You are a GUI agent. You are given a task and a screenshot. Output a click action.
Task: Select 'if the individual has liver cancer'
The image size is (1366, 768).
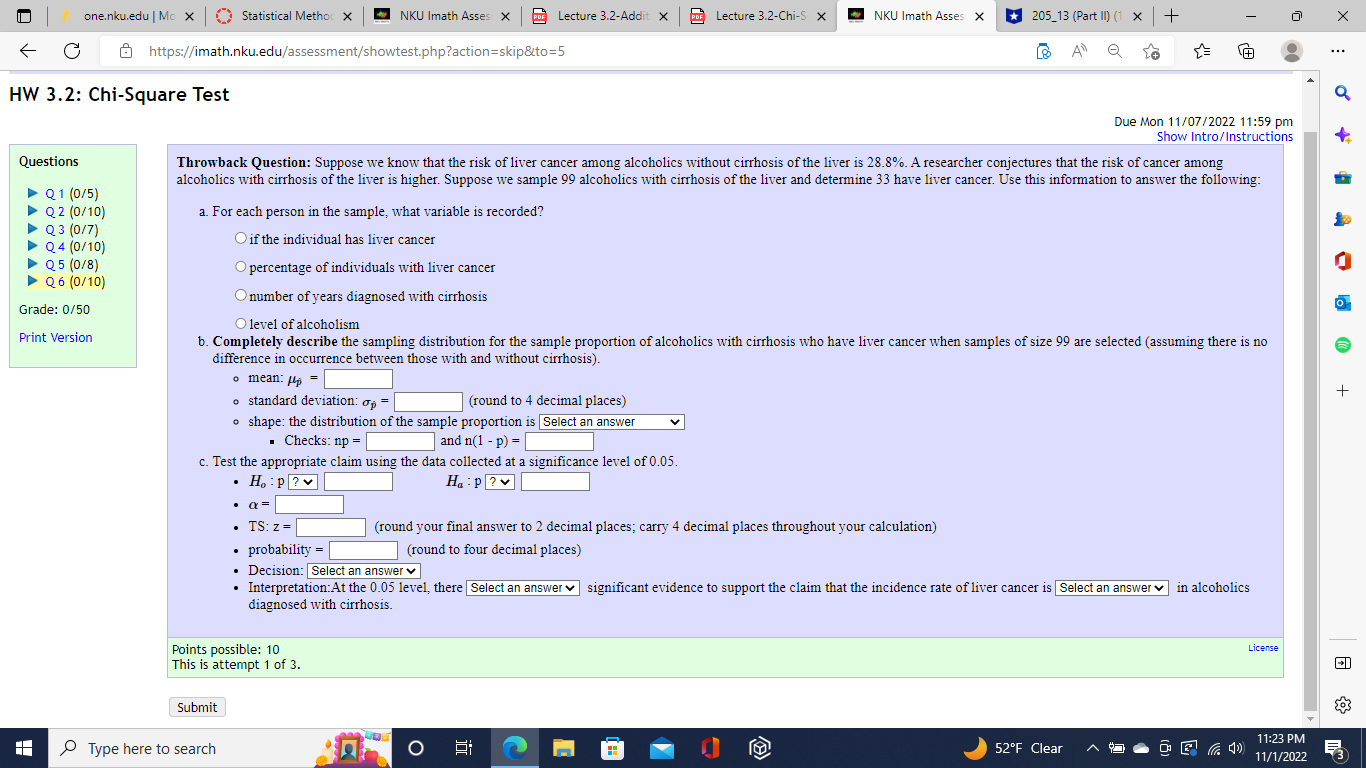240,238
